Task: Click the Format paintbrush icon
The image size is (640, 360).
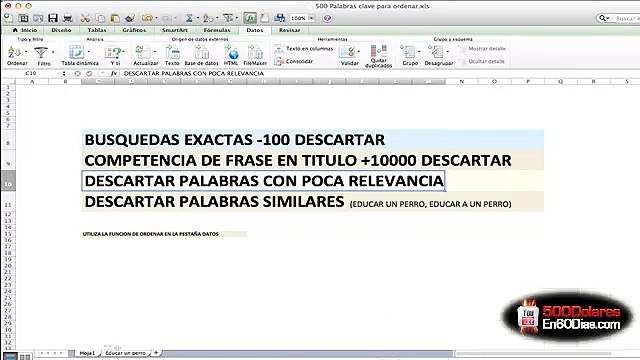Action: point(130,18)
